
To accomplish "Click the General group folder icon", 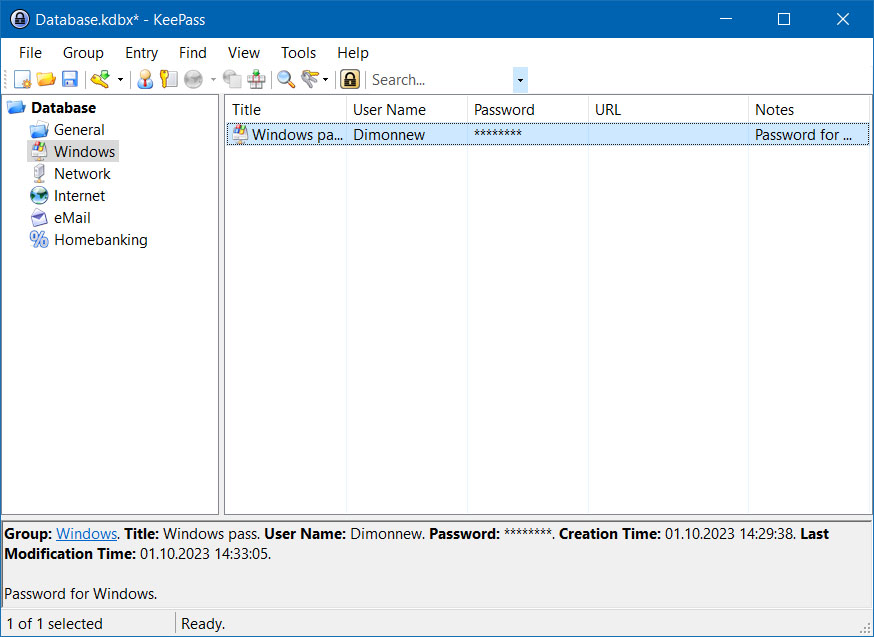I will pos(39,130).
